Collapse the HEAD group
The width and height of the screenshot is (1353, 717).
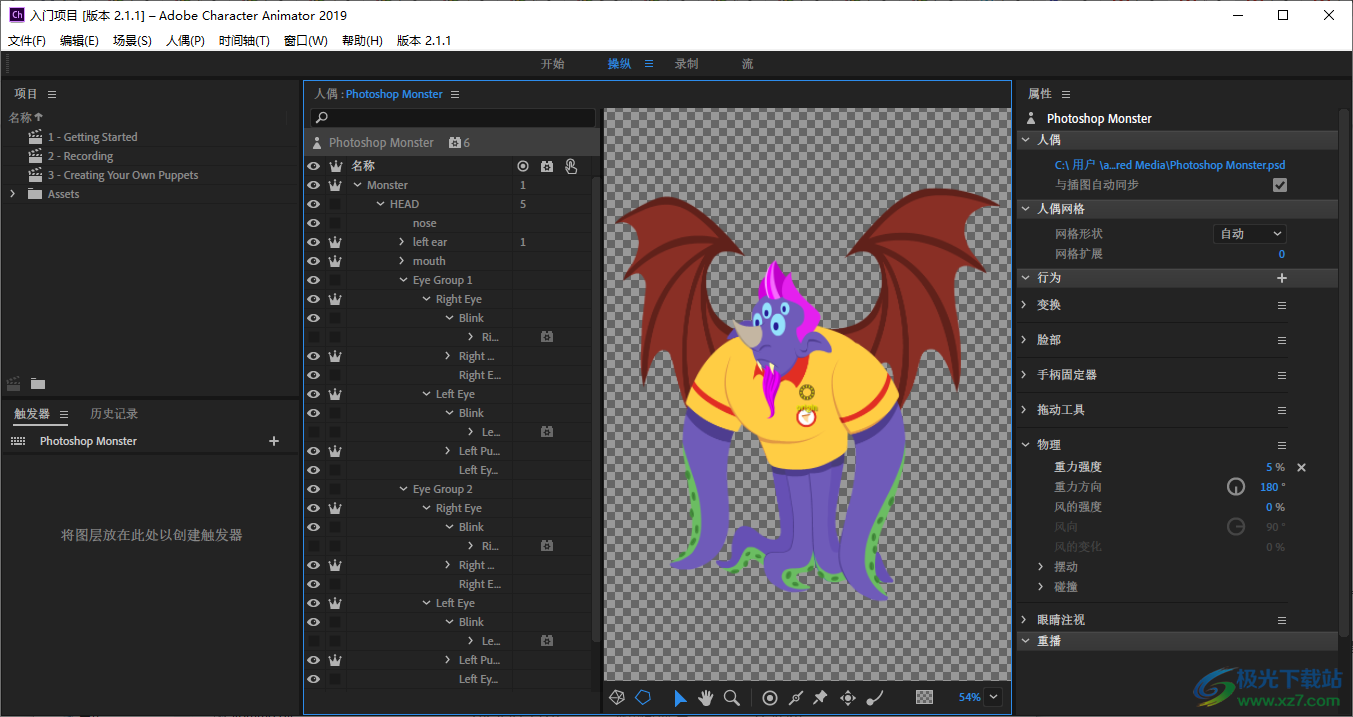point(380,204)
